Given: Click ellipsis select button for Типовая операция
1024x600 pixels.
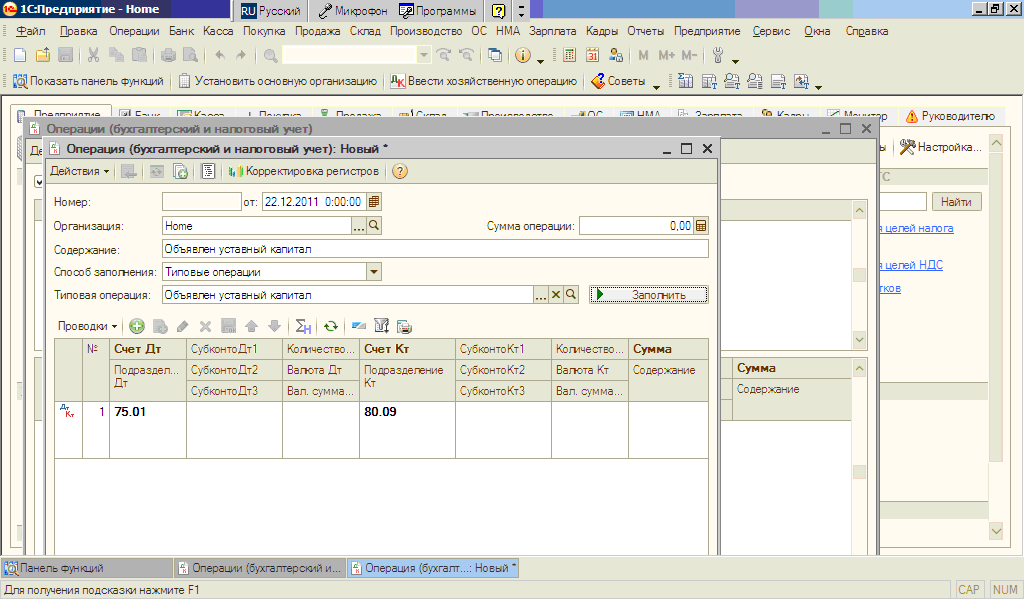Looking at the screenshot, I should tap(541, 294).
